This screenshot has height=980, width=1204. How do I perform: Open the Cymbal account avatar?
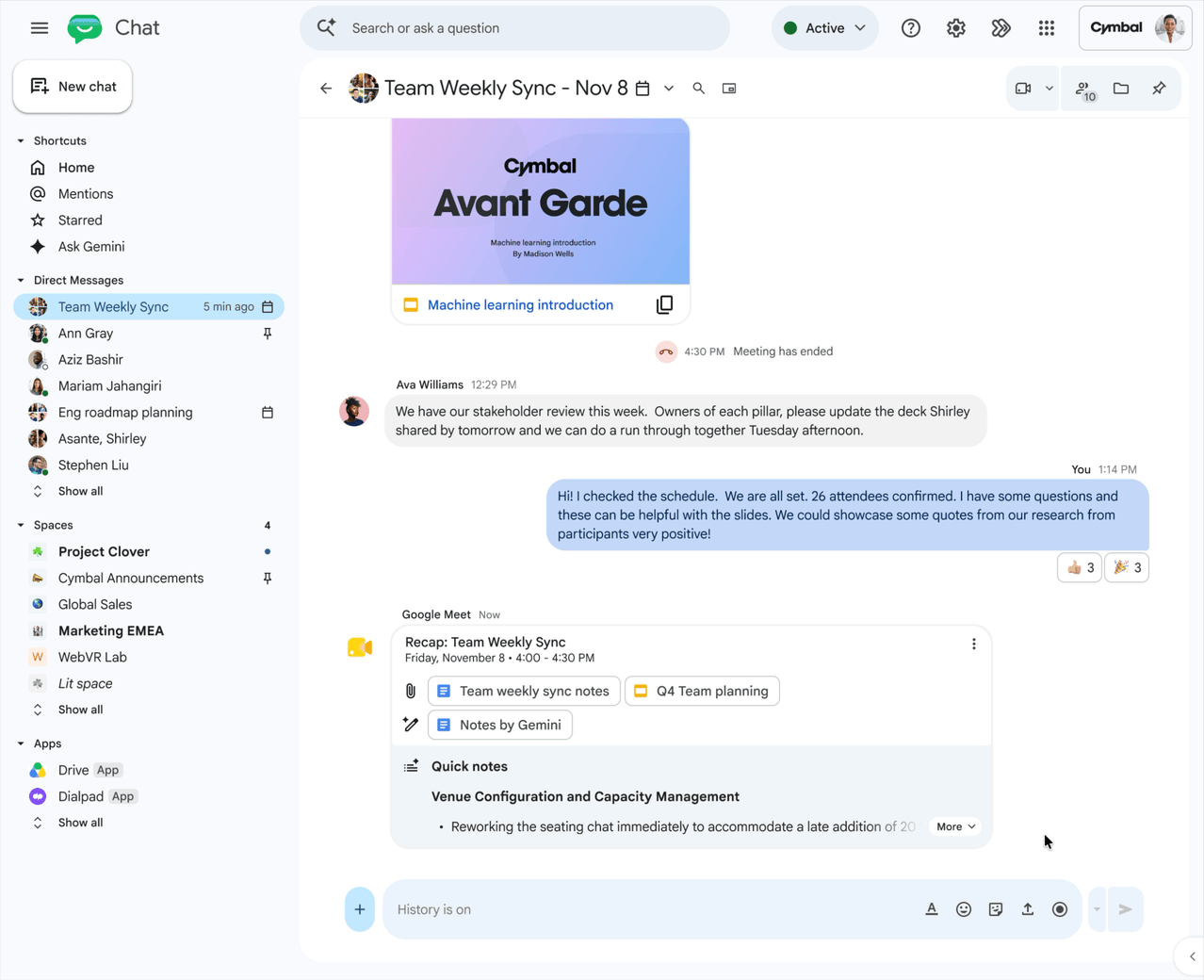pos(1170,28)
